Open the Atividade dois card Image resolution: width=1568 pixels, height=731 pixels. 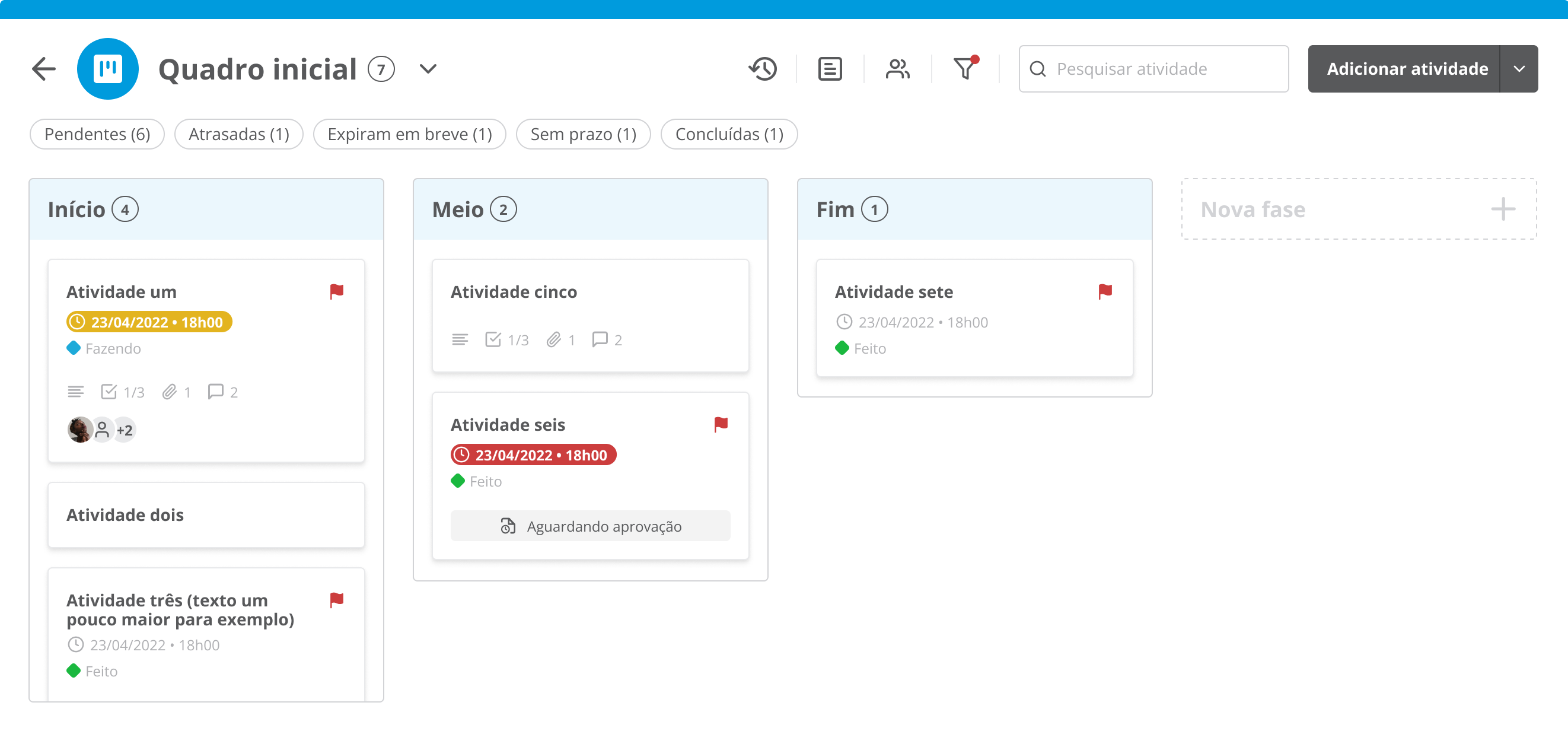pos(206,515)
